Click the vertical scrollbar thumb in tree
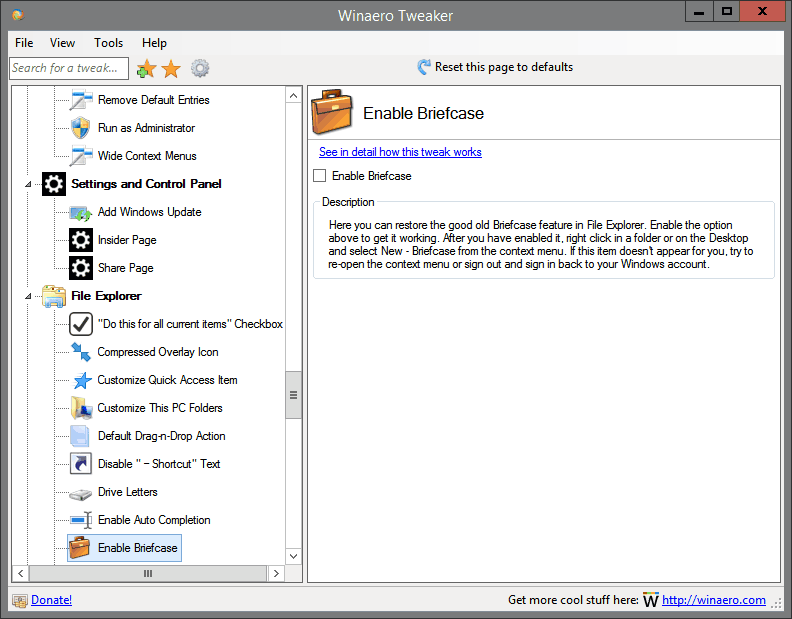The width and height of the screenshot is (792, 619). pyautogui.click(x=293, y=395)
